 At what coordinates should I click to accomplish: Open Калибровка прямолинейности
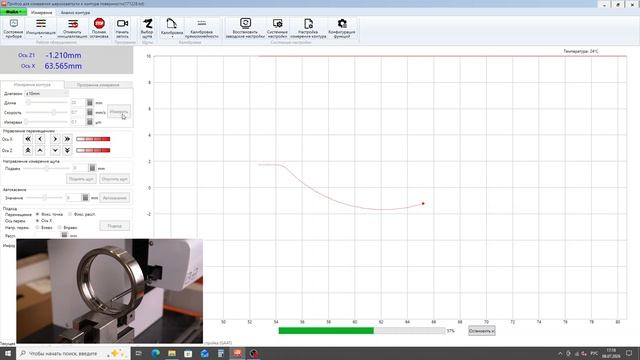click(x=202, y=28)
